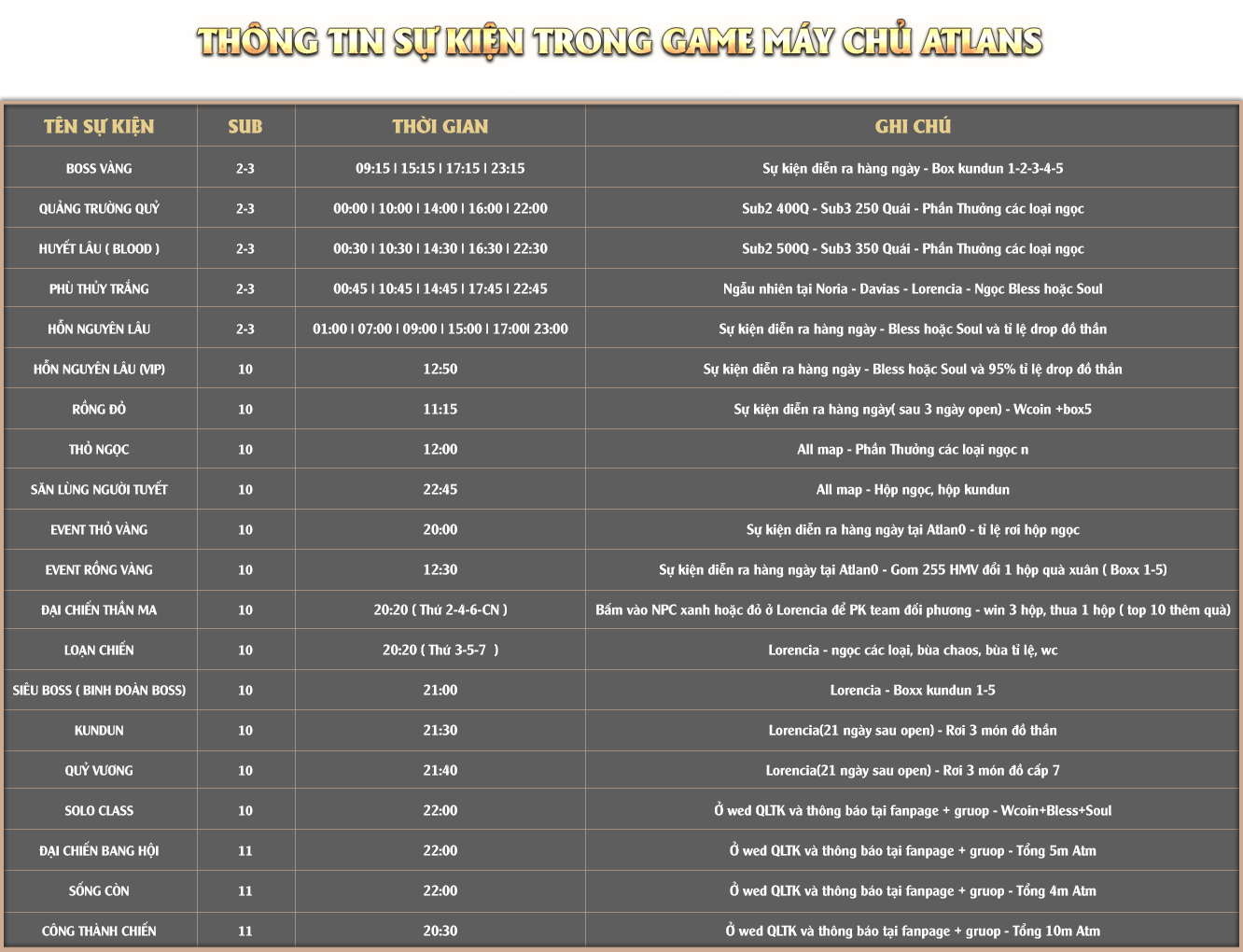Click the TÊN SỰ KIỆN column header
Viewport: 1243px width, 952px height.
point(99,126)
